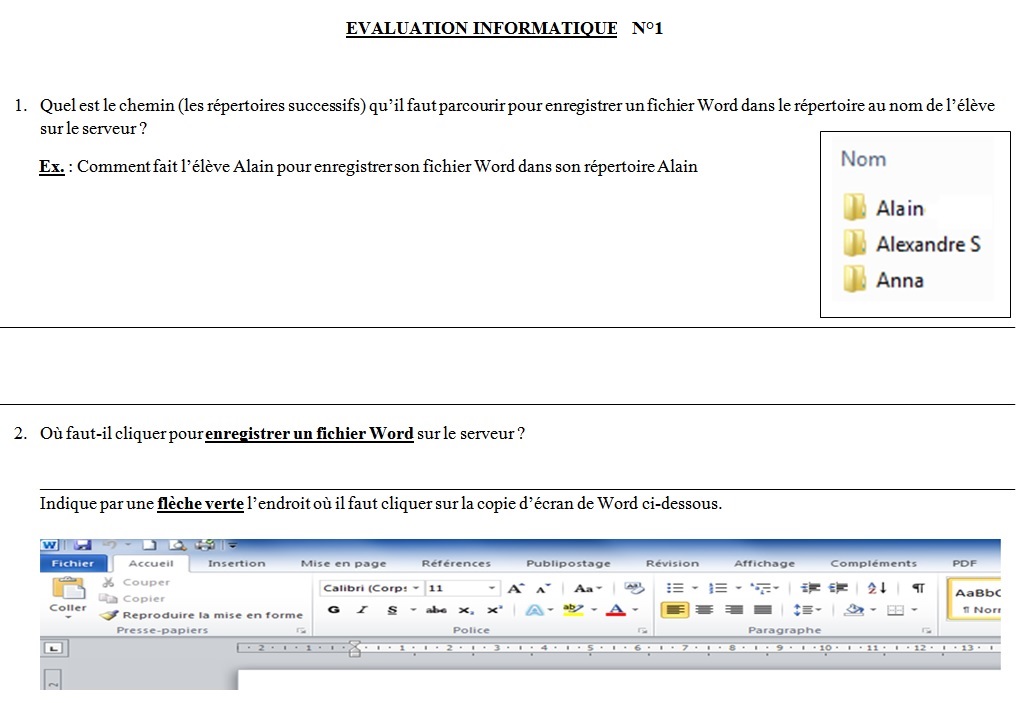Pick the paragraph shading paint bucket
This screenshot has width=1020, height=703.
pos(853,610)
